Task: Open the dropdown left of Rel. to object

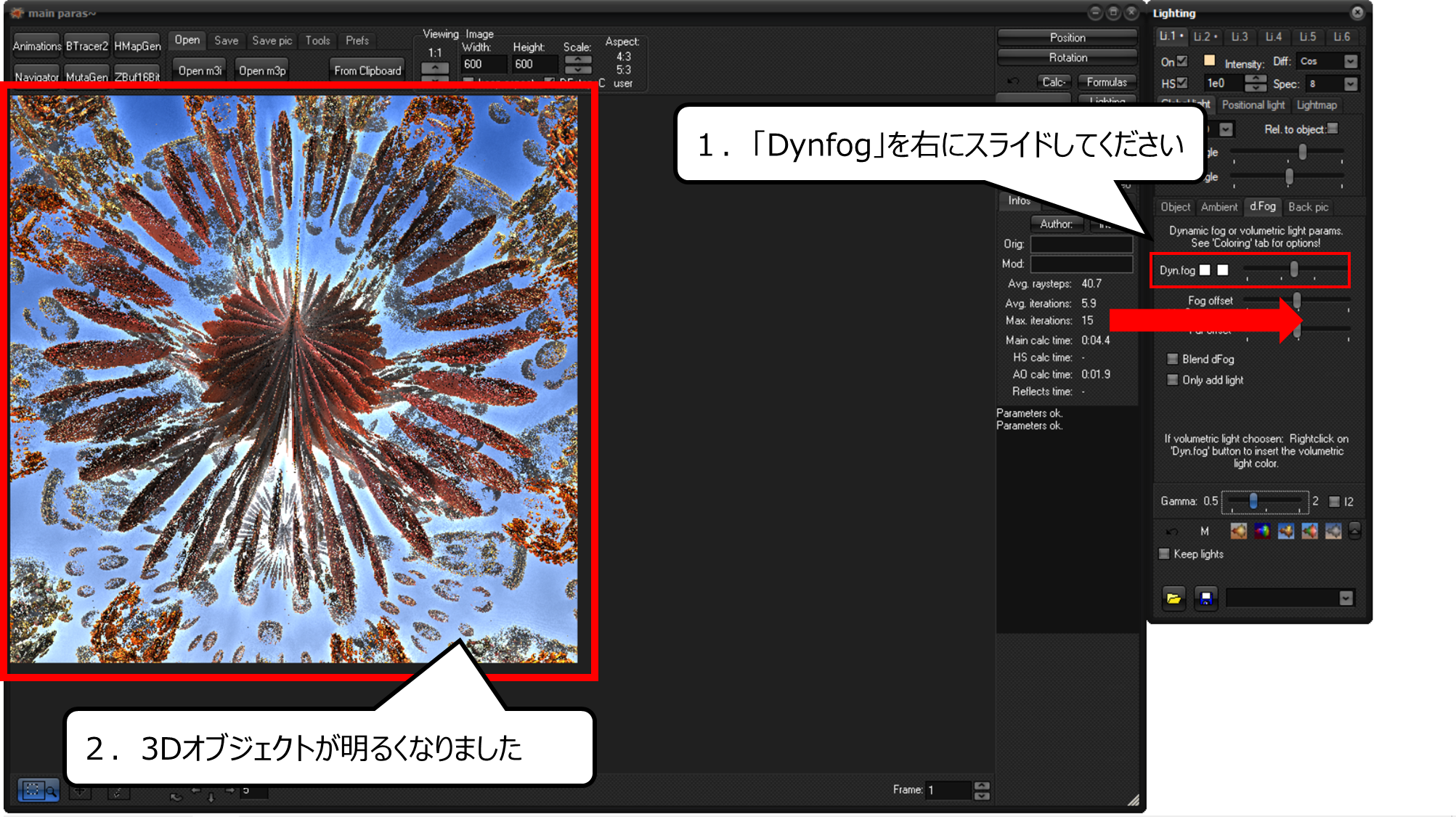Action: tap(1226, 129)
